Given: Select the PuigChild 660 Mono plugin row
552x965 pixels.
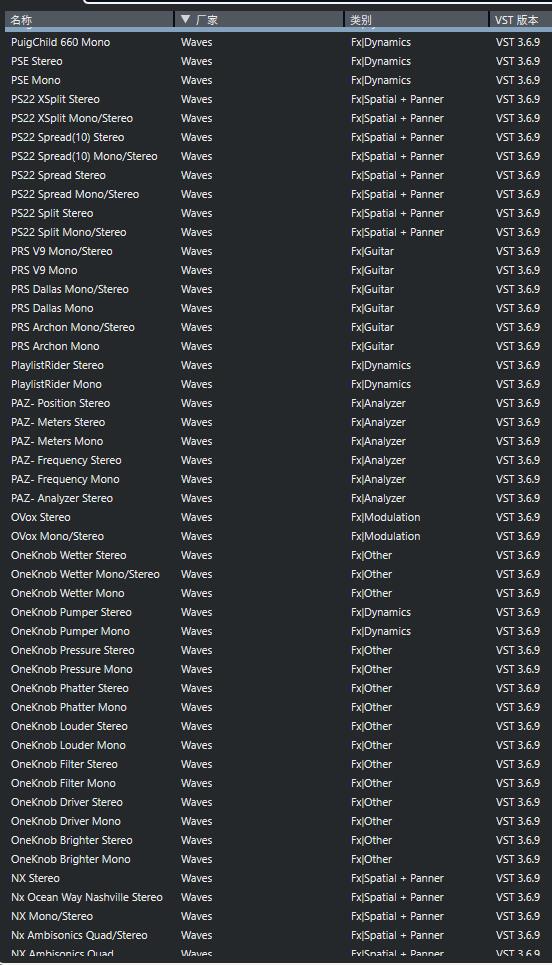Looking at the screenshot, I should point(276,42).
